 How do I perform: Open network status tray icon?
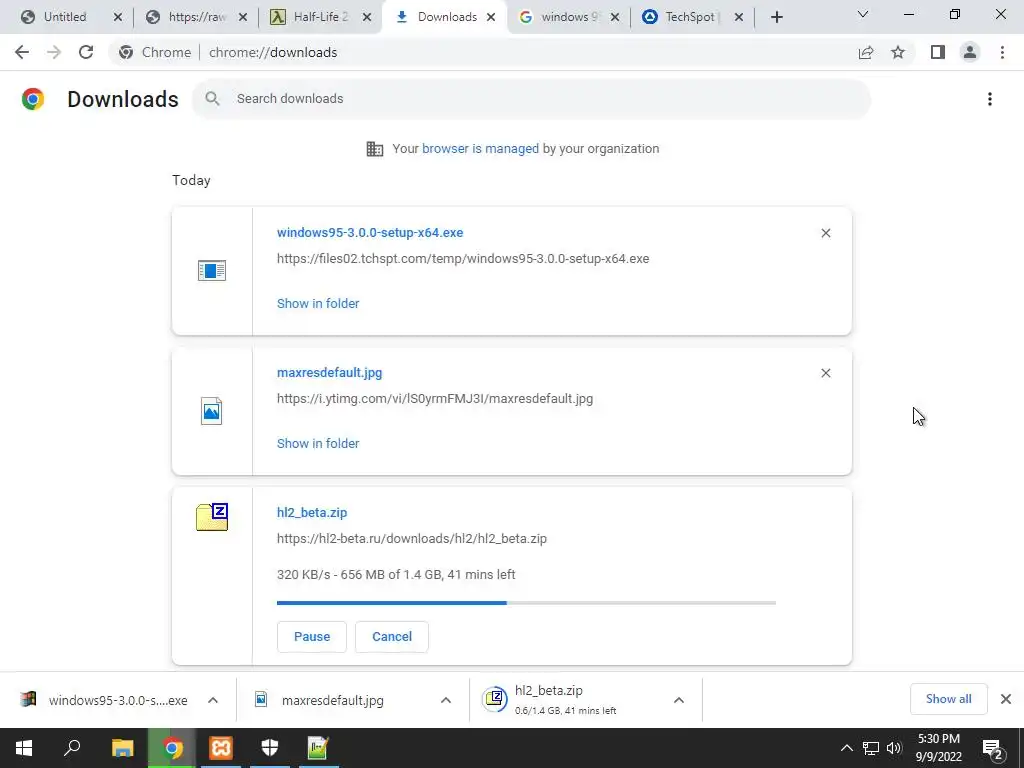click(x=871, y=748)
